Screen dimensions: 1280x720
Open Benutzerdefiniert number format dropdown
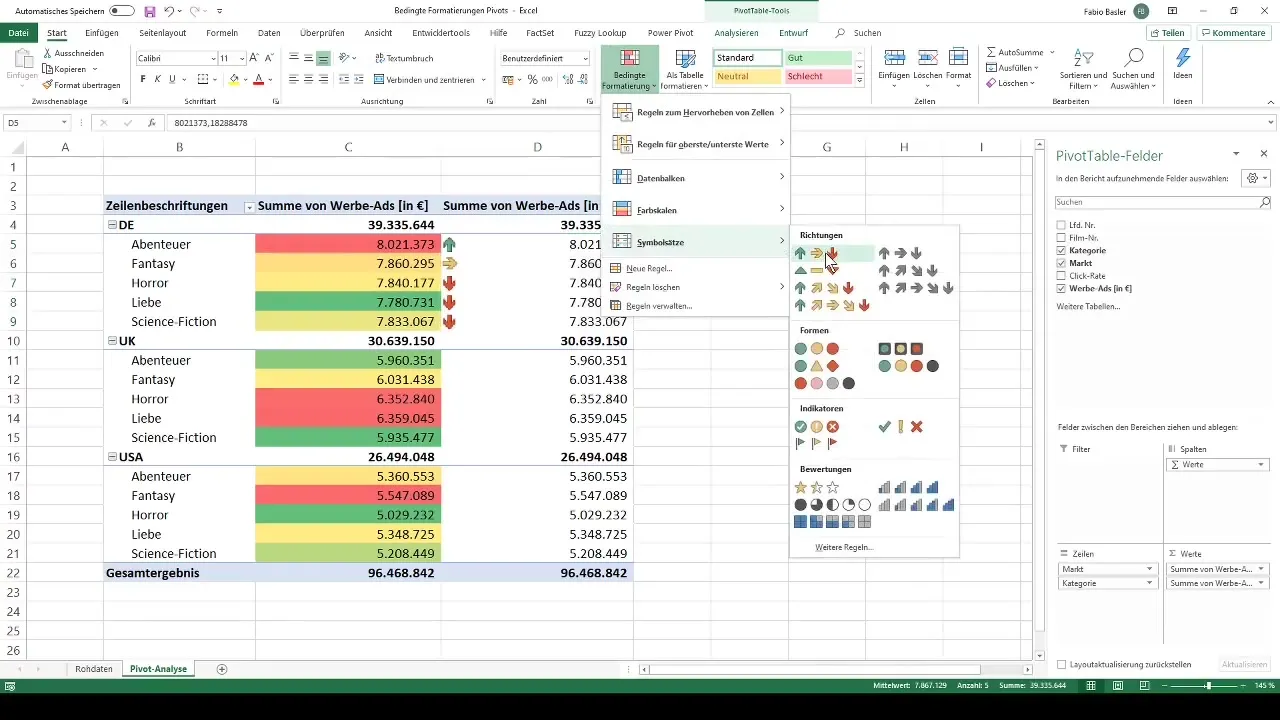pos(585,59)
